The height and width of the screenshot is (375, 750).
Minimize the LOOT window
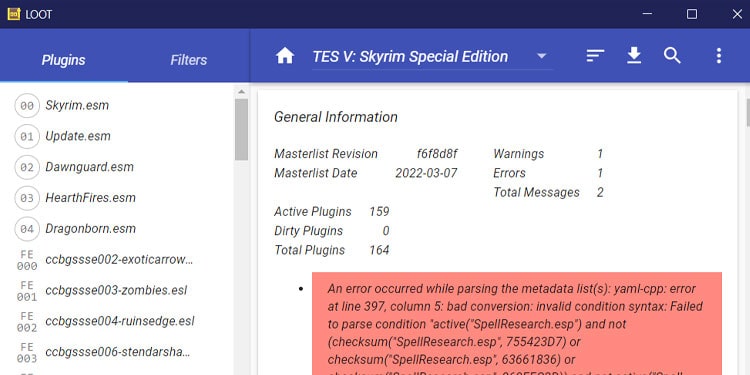647,14
